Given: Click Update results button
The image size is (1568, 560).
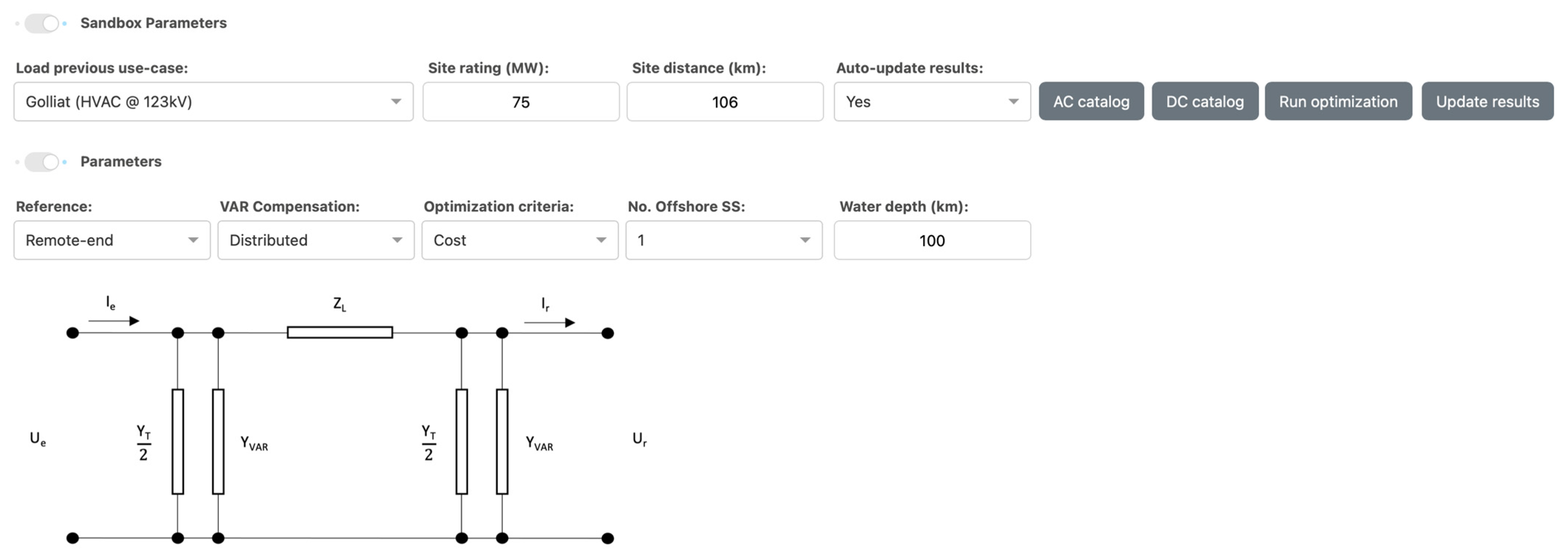Looking at the screenshot, I should coord(1488,101).
